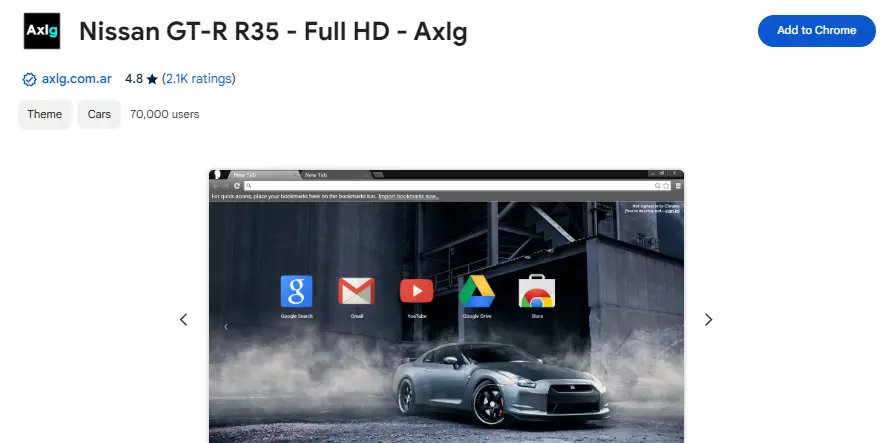
Task: Select the second New Tab in preview
Action: (x=334, y=175)
